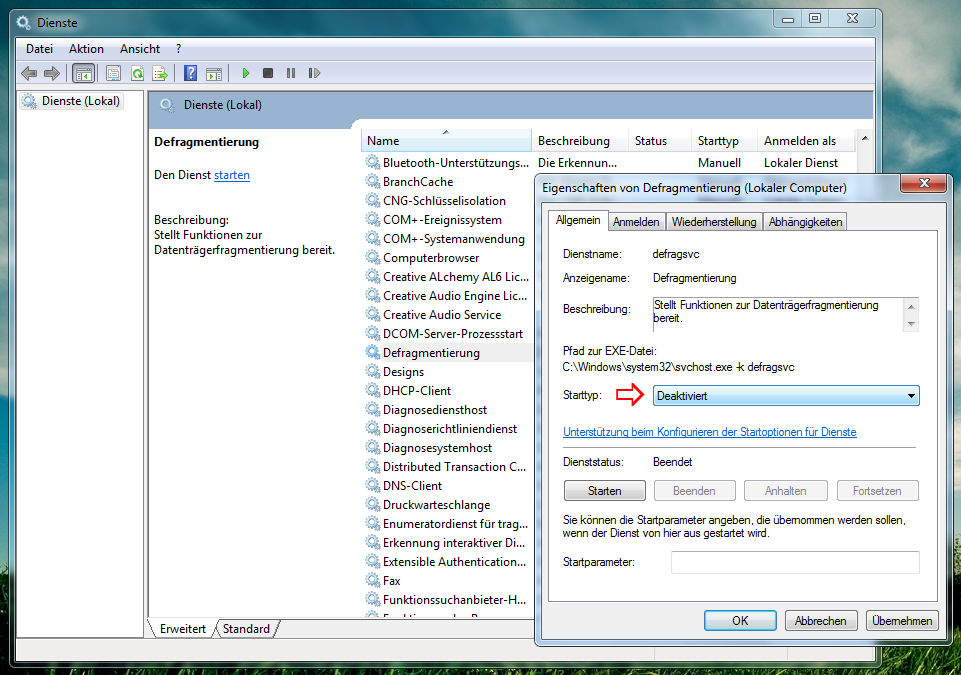
Task: Click the Anmelden als column header
Action: tap(806, 140)
